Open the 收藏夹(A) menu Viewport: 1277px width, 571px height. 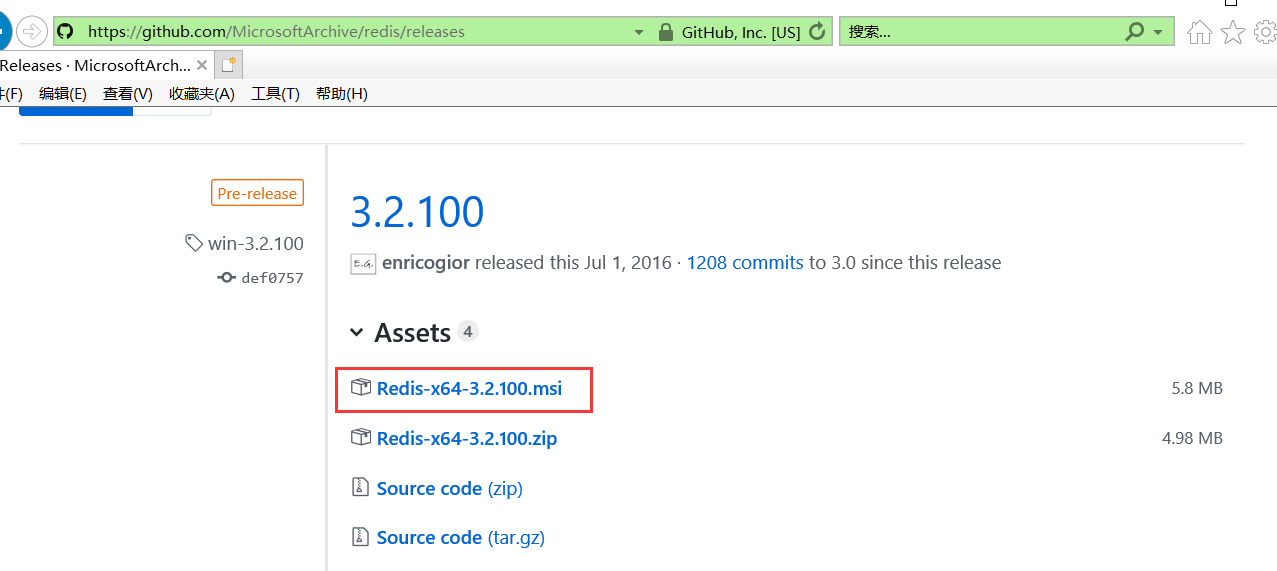[201, 94]
